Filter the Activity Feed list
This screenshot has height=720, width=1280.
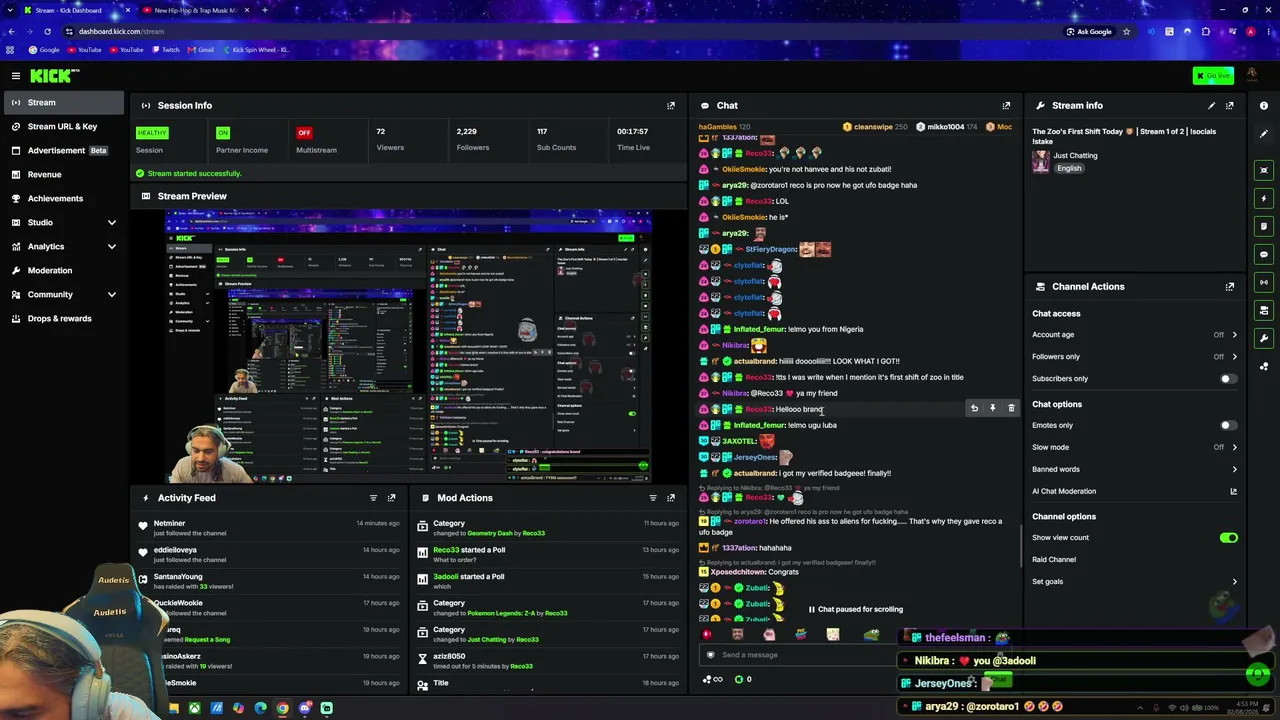(x=373, y=498)
